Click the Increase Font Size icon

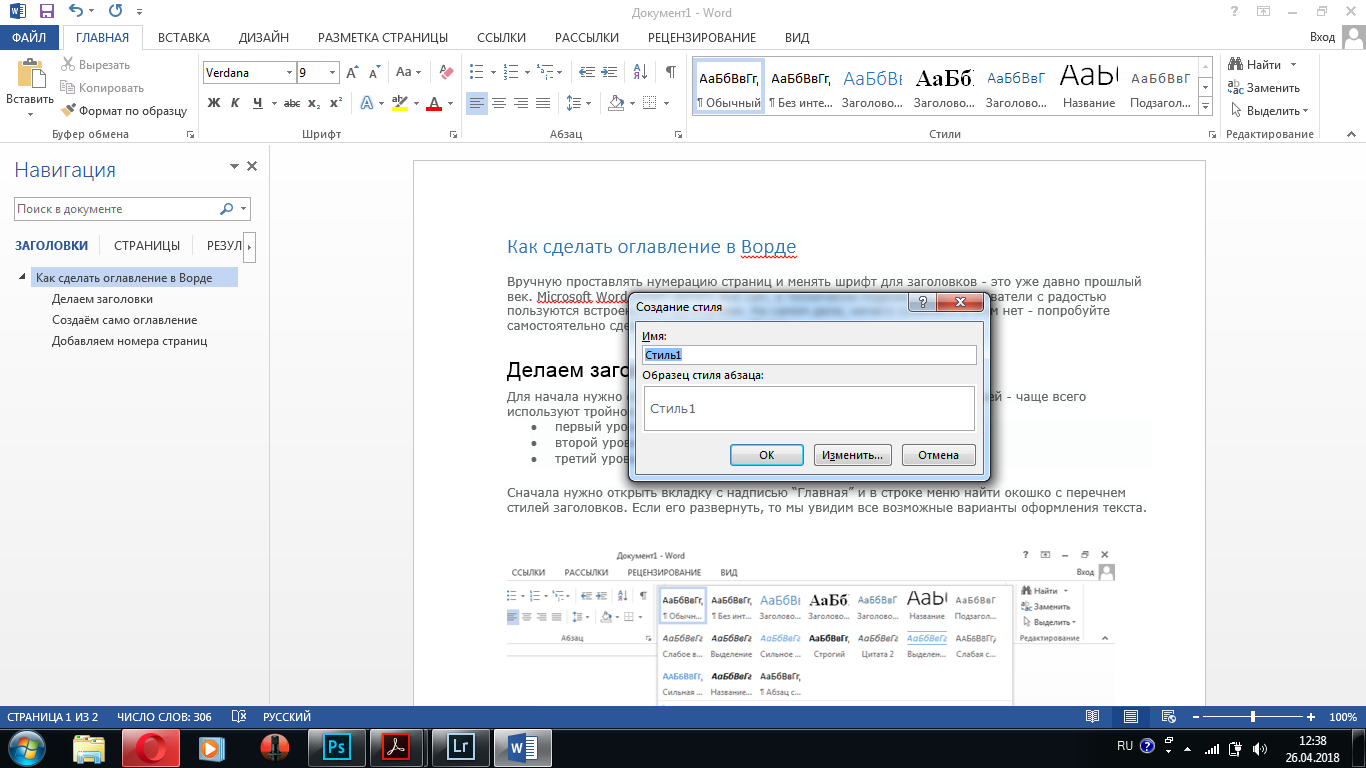pos(352,72)
